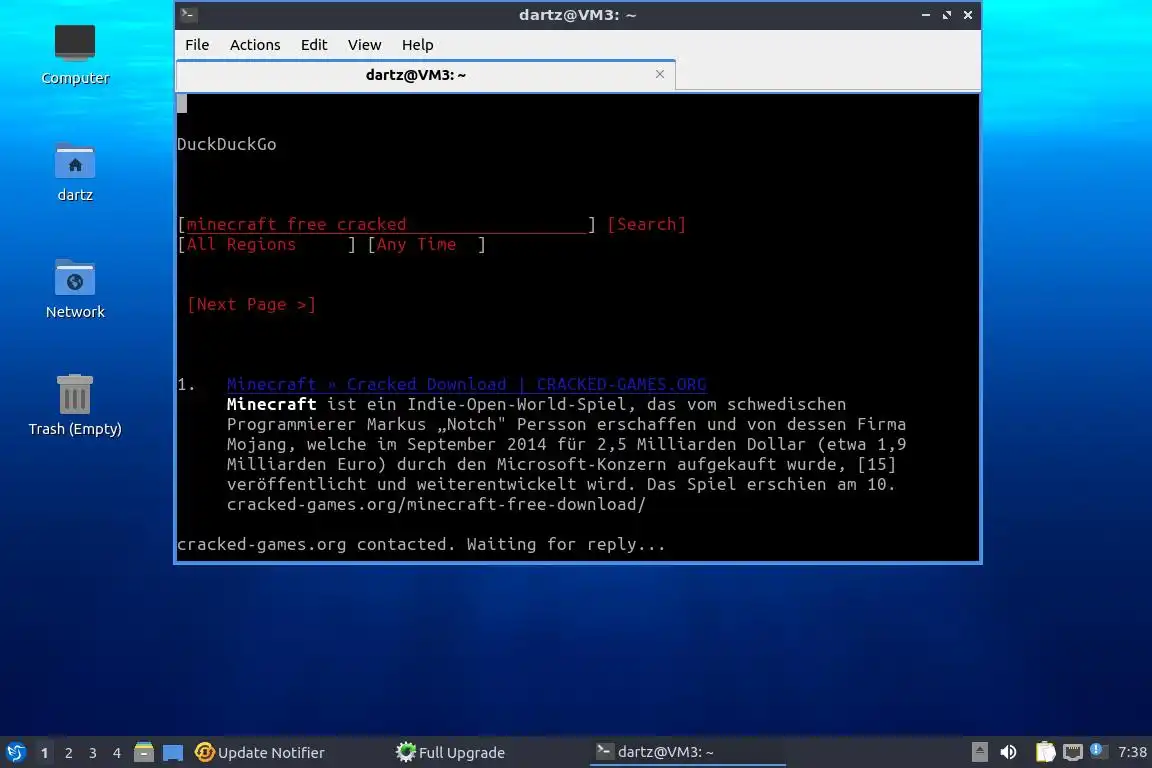Image resolution: width=1152 pixels, height=768 pixels.
Task: Open the Edit menu
Action: pyautogui.click(x=314, y=45)
